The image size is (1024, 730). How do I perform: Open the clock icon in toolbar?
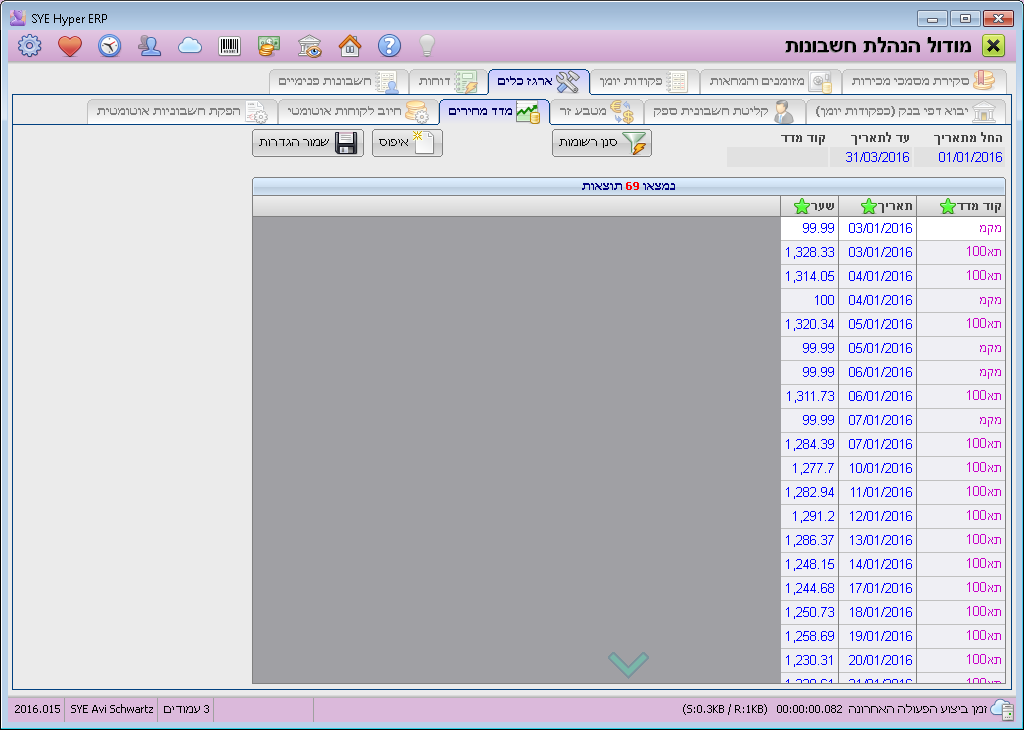(x=110, y=46)
